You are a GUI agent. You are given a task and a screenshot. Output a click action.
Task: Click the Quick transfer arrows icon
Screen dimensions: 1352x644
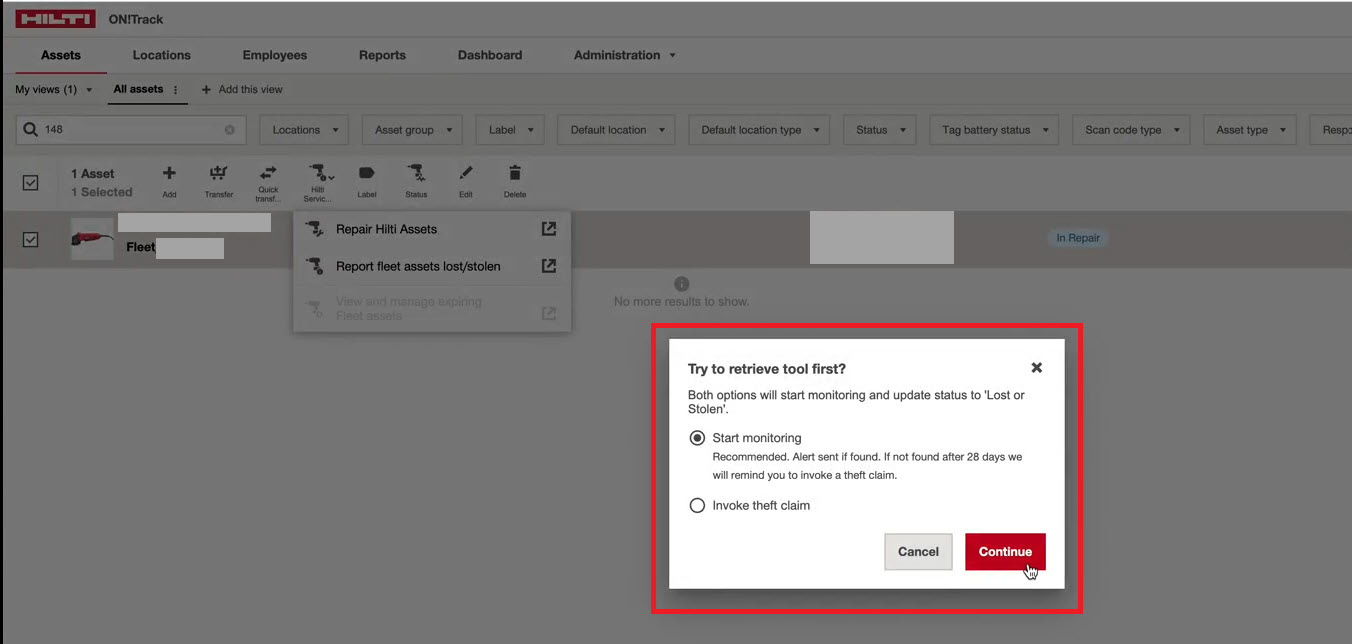268,174
